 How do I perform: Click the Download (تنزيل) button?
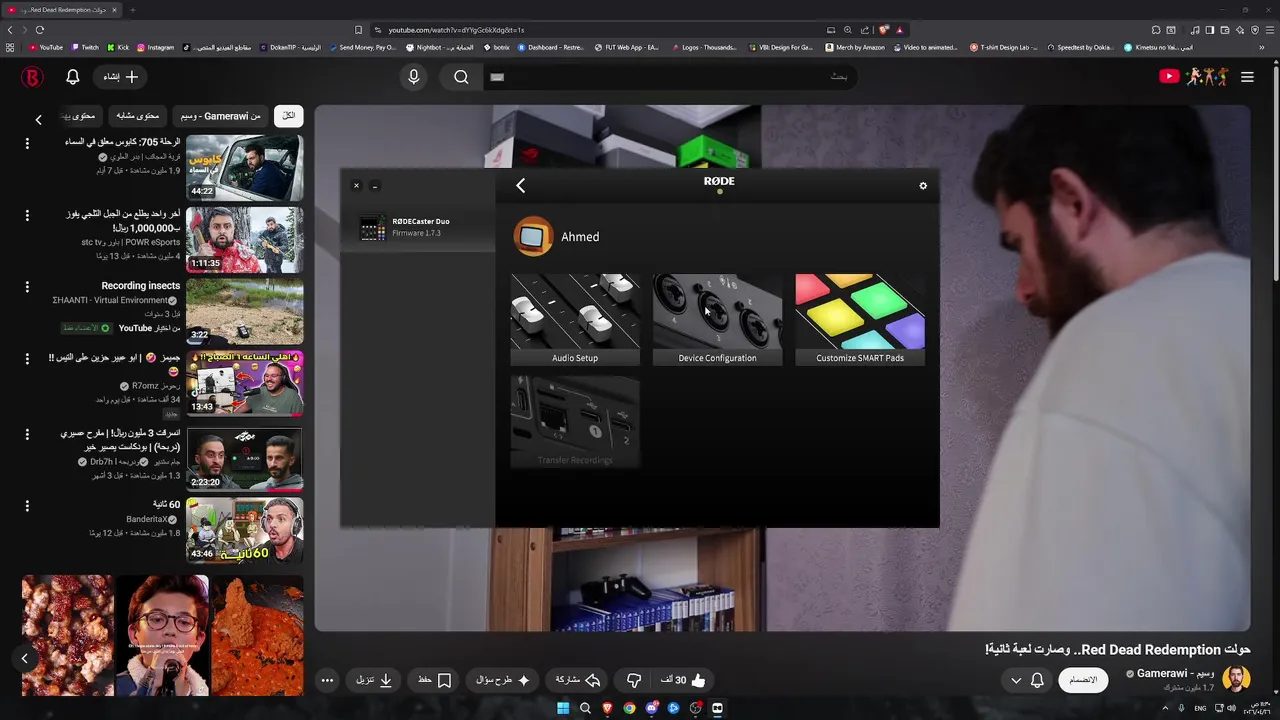click(374, 680)
